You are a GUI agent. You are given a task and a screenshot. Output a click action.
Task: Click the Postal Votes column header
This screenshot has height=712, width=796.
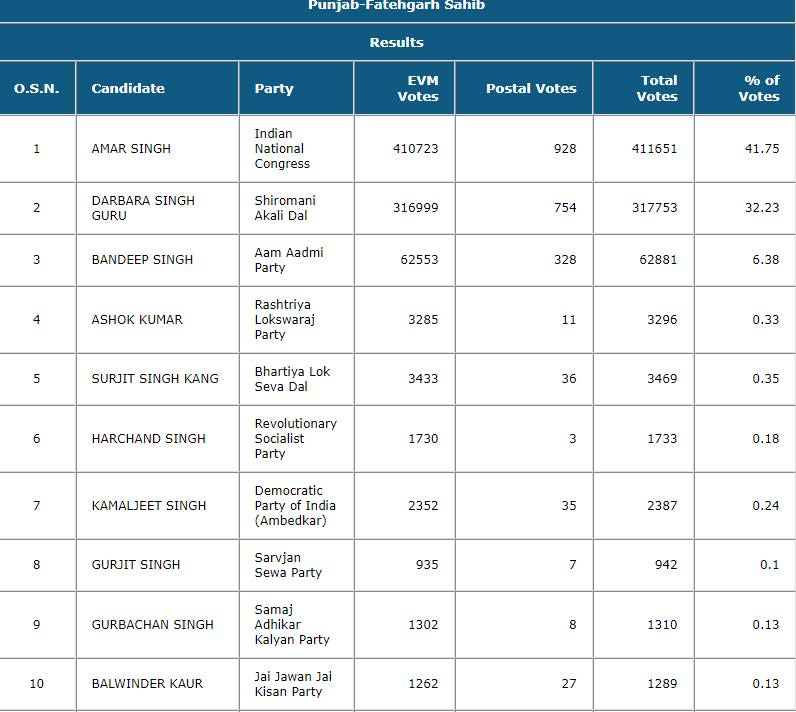click(x=531, y=88)
